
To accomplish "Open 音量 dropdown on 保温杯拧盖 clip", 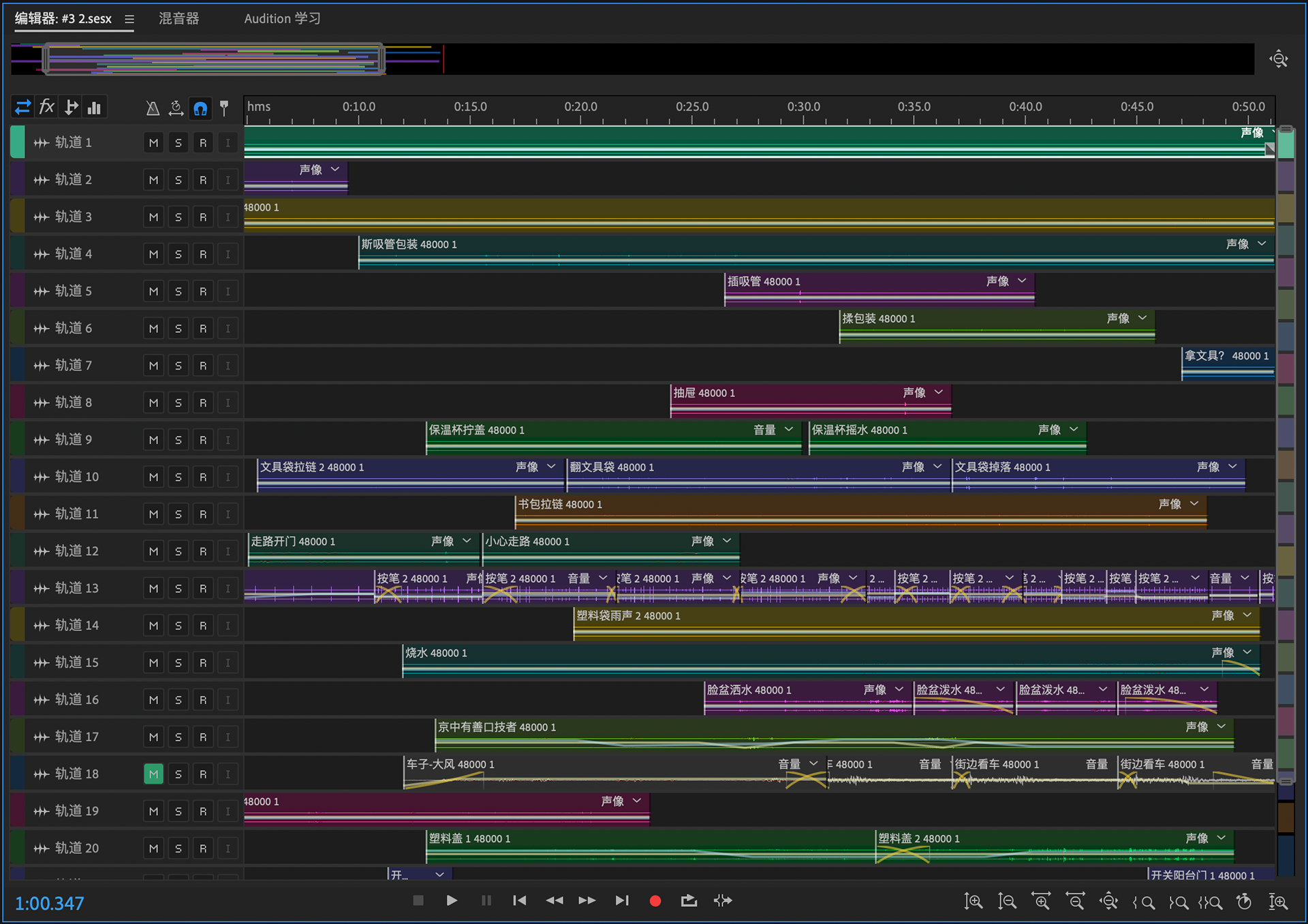I will pos(789,430).
